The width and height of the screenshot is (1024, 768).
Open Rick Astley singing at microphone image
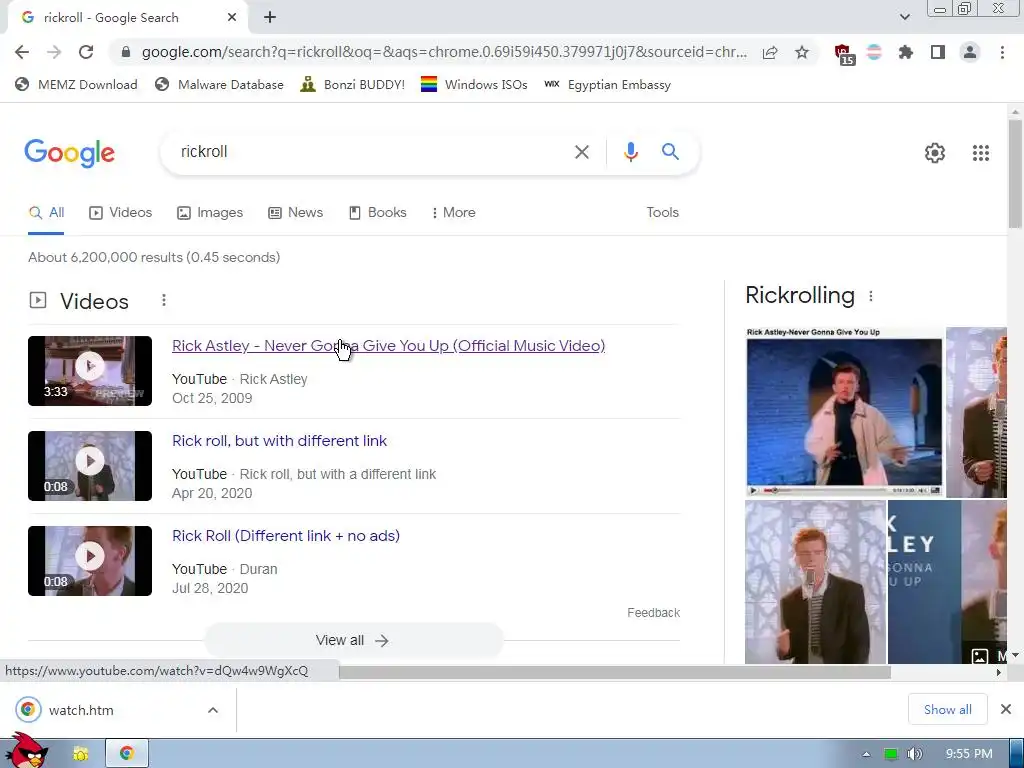815,582
